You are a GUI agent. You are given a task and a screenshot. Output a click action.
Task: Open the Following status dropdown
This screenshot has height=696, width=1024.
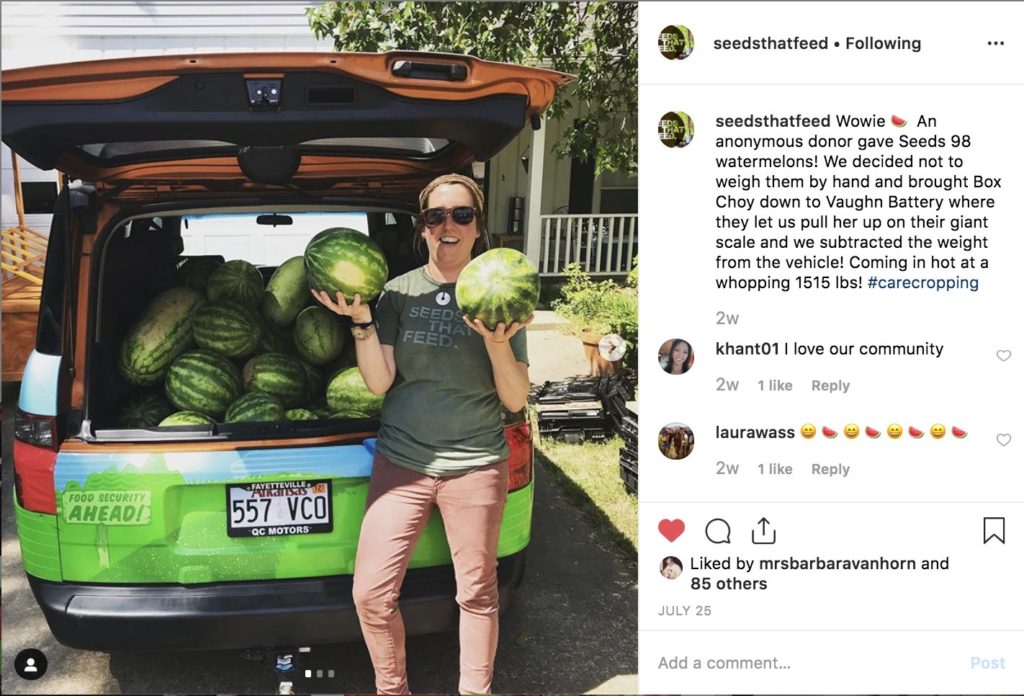coord(883,43)
